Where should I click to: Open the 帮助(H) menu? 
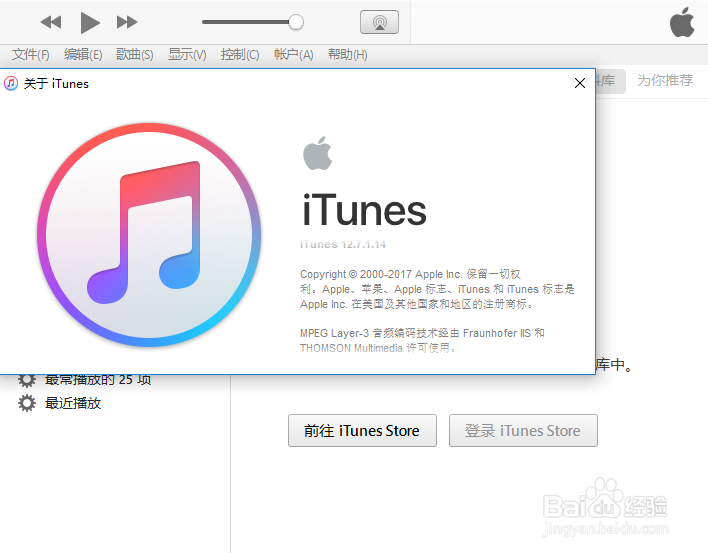347,55
